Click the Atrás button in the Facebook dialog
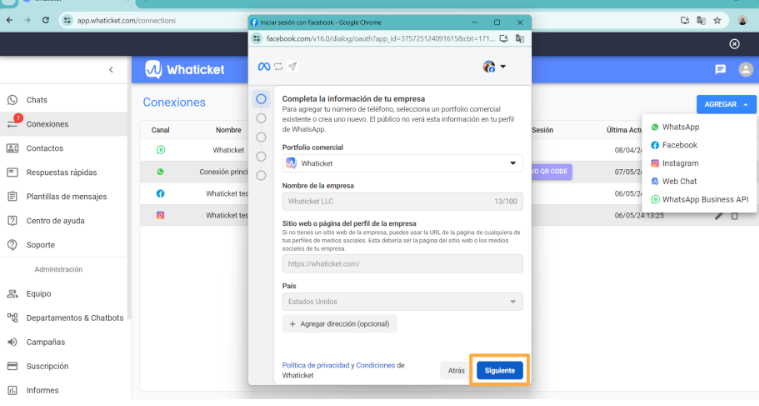 (456, 370)
